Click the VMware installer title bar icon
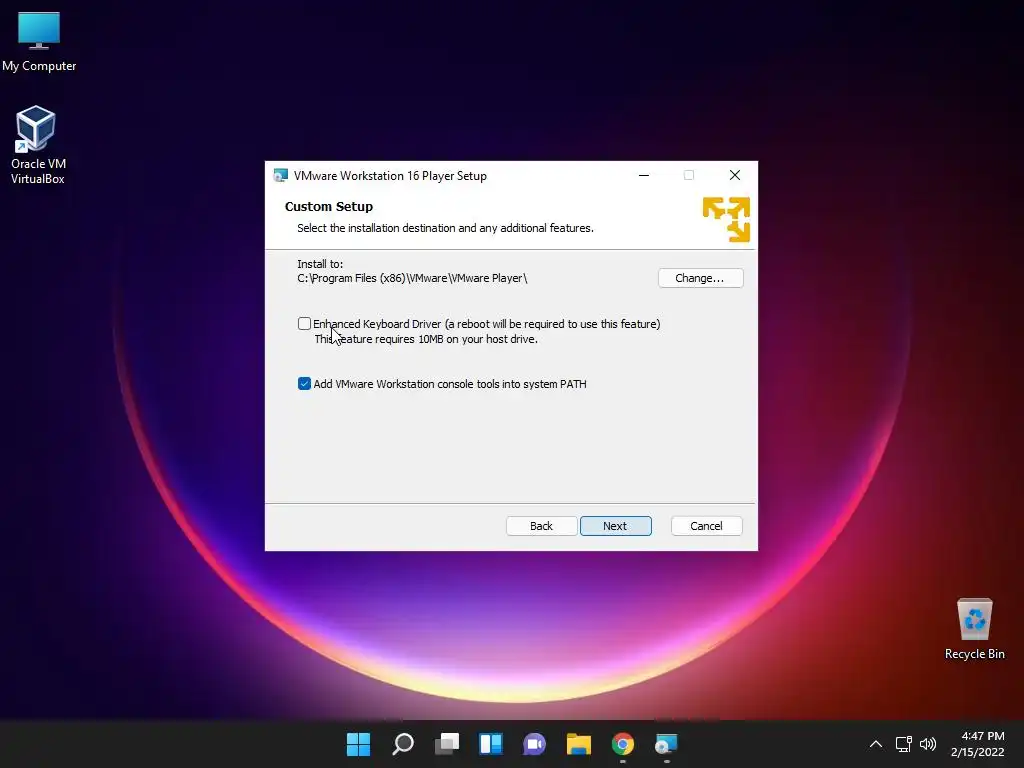The width and height of the screenshot is (1024, 768). (x=281, y=176)
